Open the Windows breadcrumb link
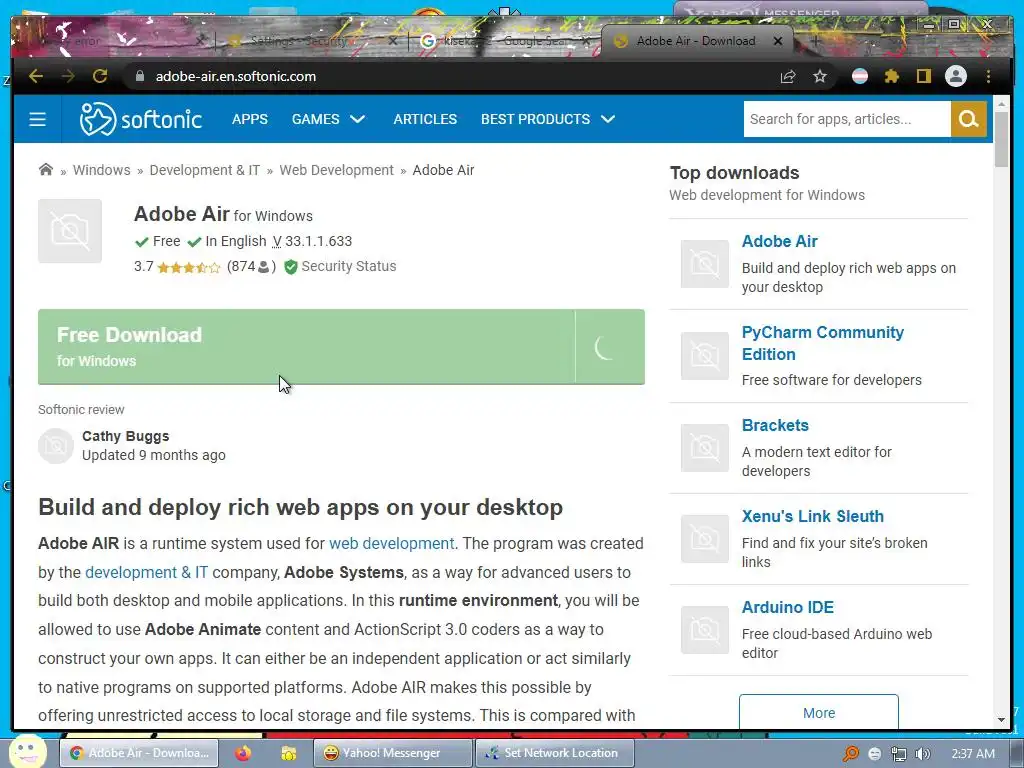 pyautogui.click(x=101, y=170)
